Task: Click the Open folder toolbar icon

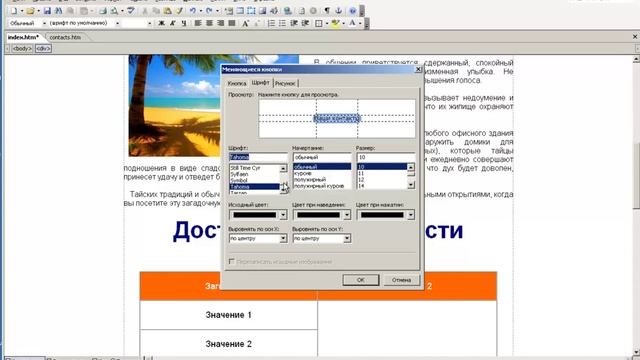Action: [30, 11]
